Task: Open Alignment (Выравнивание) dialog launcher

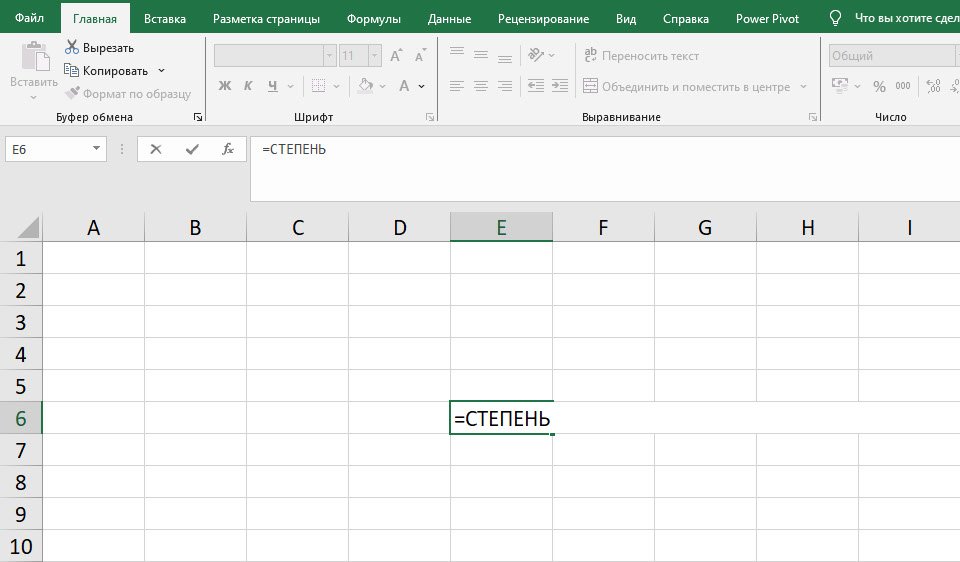Action: coord(813,117)
